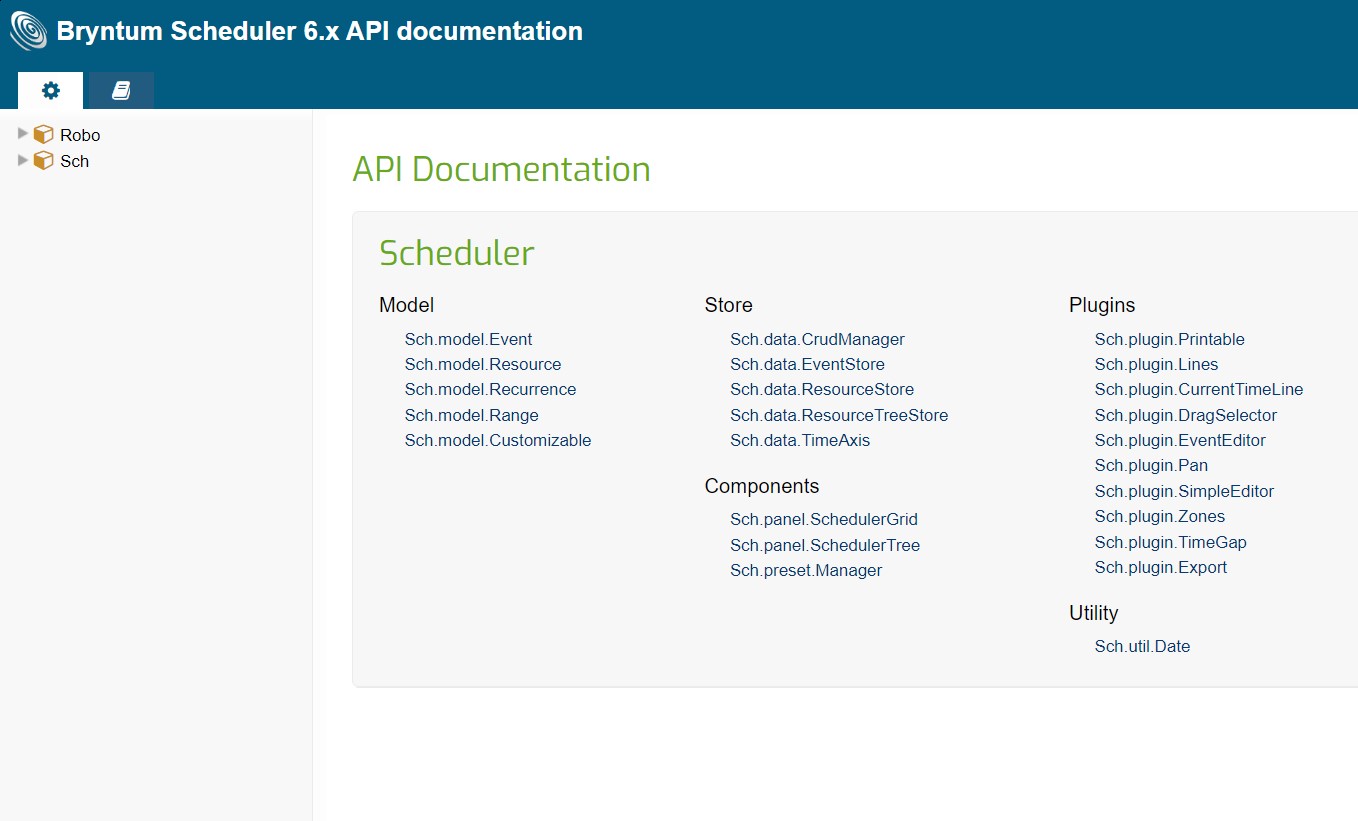This screenshot has height=821, width=1358.
Task: Open Sch.util.Date link
Action: pos(1142,646)
